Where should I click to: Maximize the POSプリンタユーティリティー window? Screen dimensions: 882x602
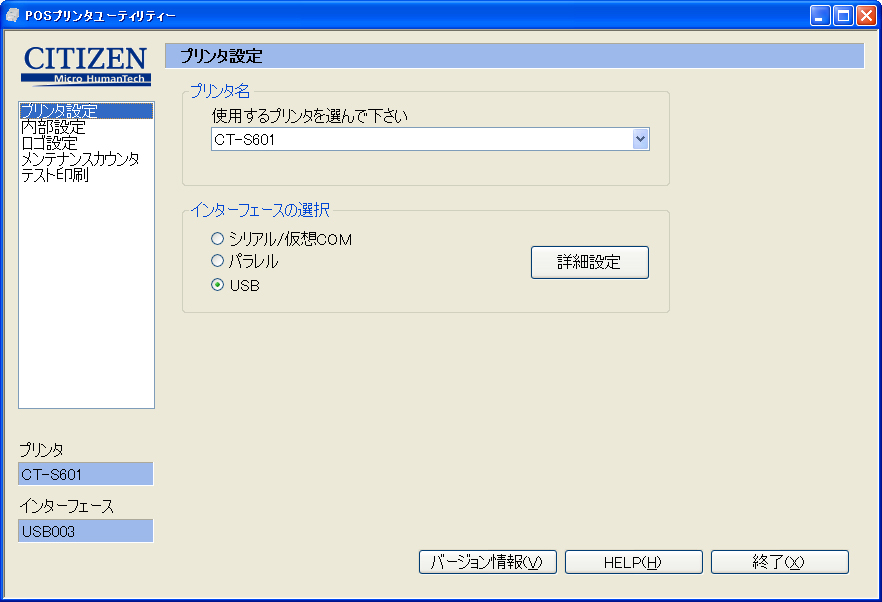click(x=843, y=15)
